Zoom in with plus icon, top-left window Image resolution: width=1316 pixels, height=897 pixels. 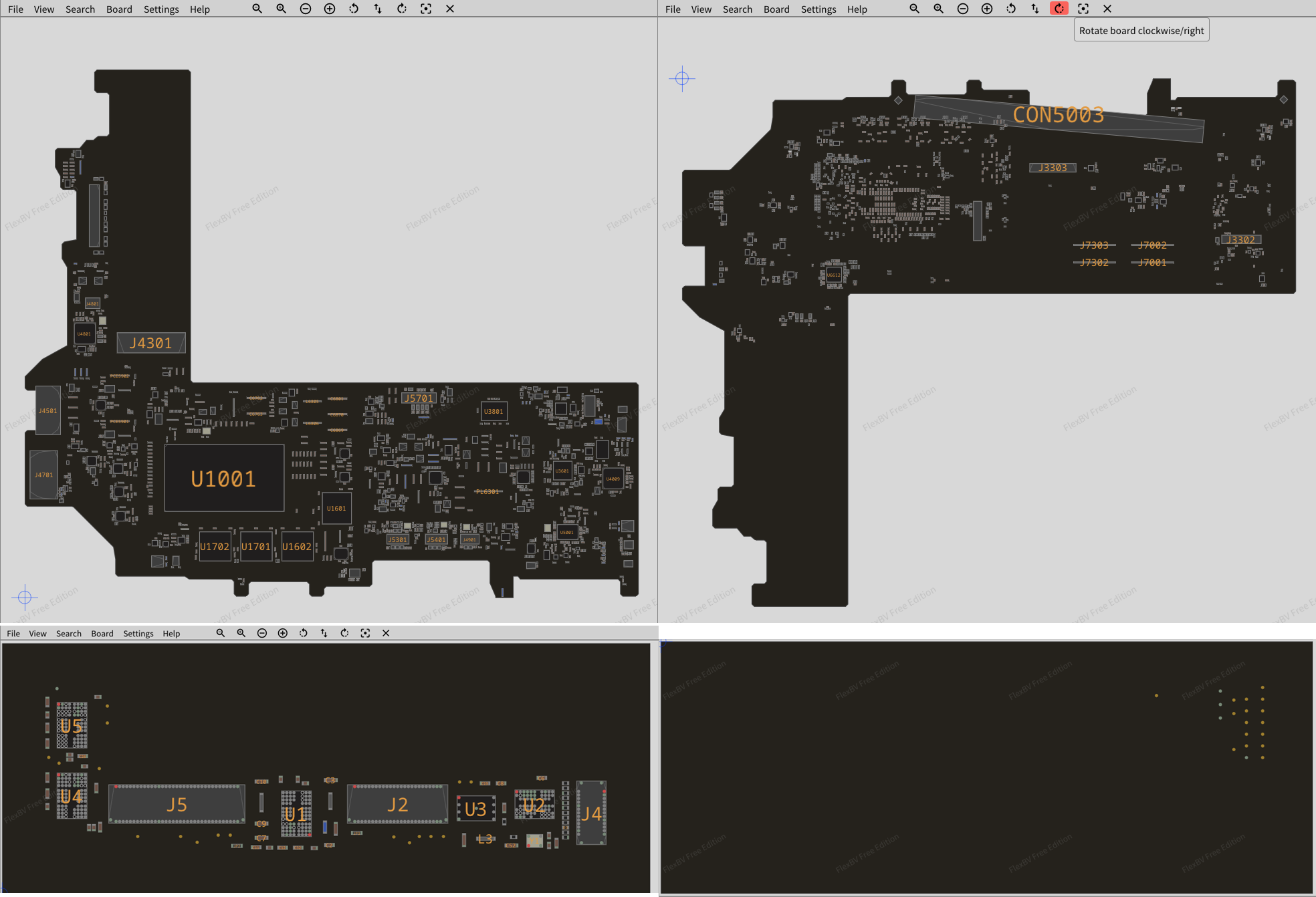[x=330, y=9]
